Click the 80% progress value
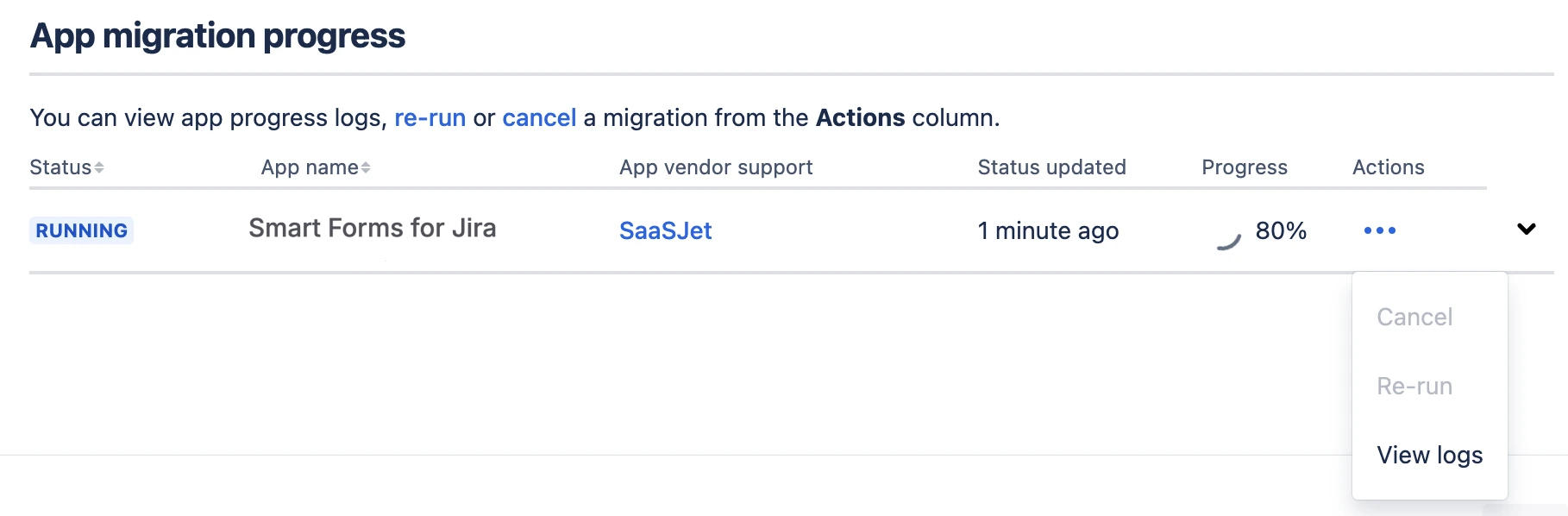The image size is (1568, 516). coord(1281,230)
